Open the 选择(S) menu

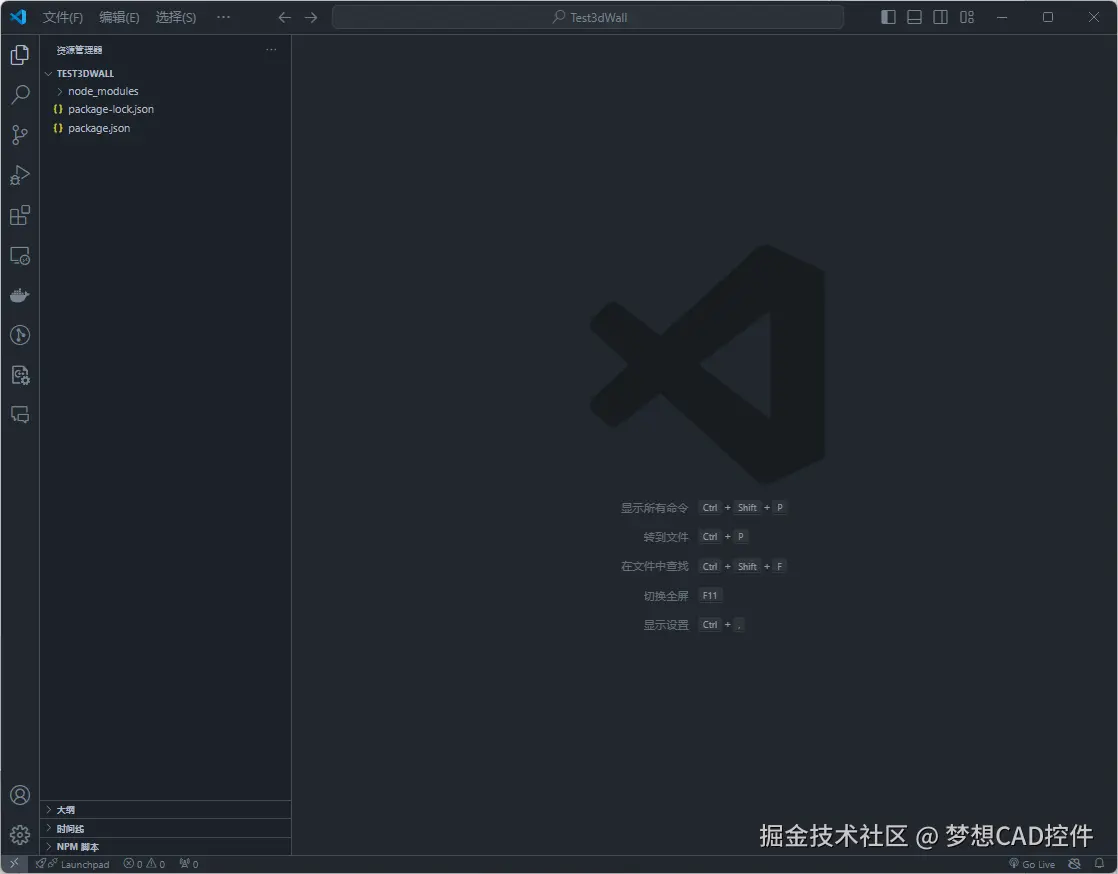point(176,17)
